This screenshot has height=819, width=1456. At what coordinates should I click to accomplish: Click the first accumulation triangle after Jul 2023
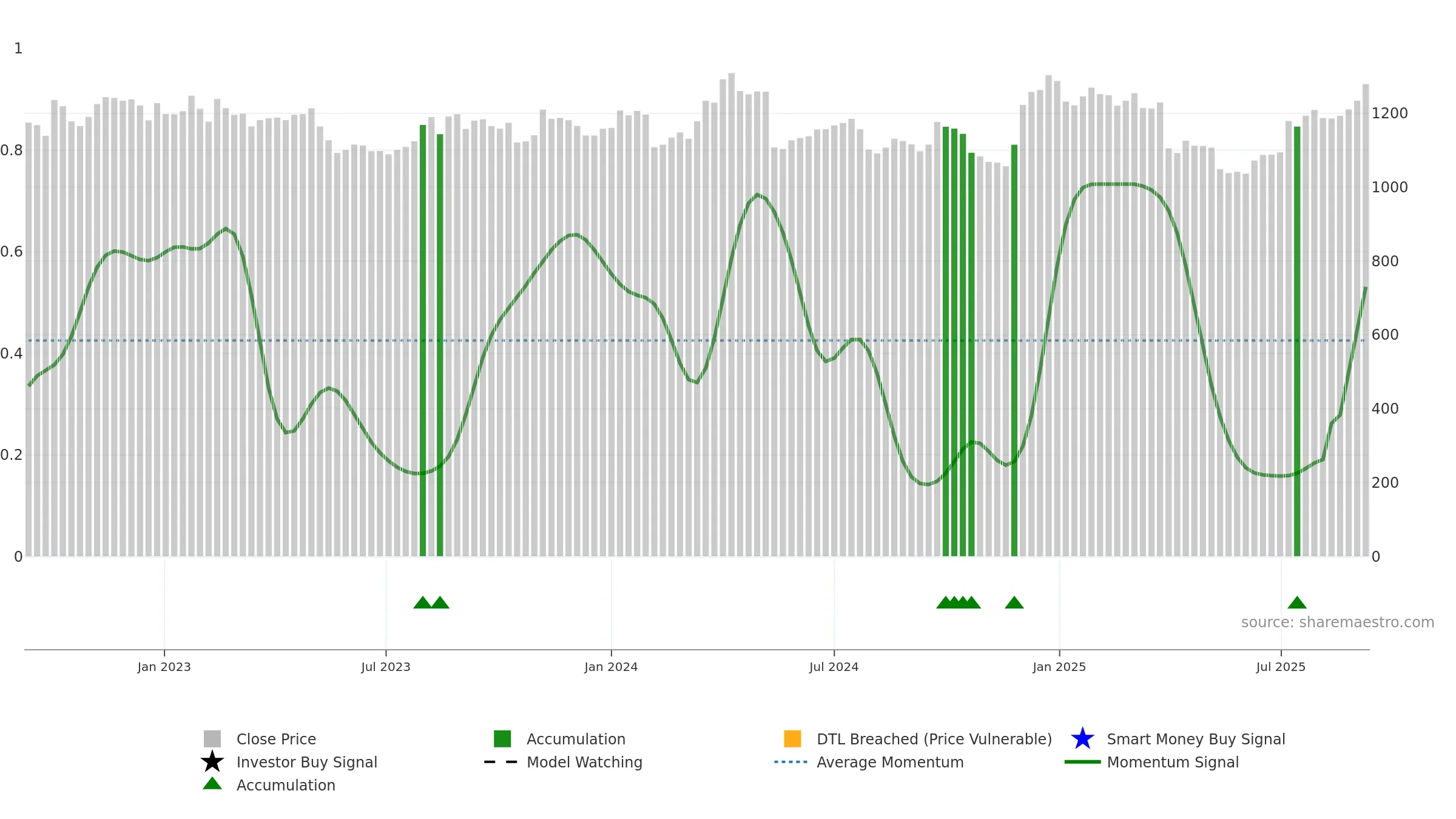pyautogui.click(x=423, y=602)
